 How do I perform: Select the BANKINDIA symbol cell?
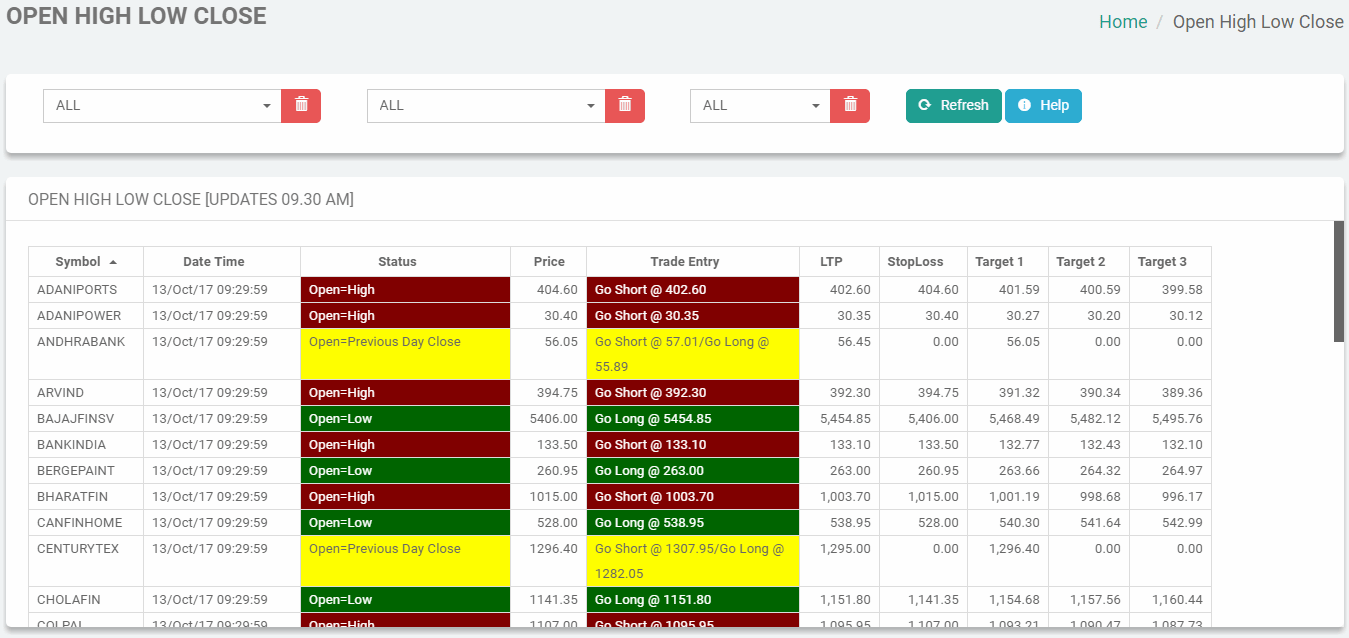(x=86, y=445)
